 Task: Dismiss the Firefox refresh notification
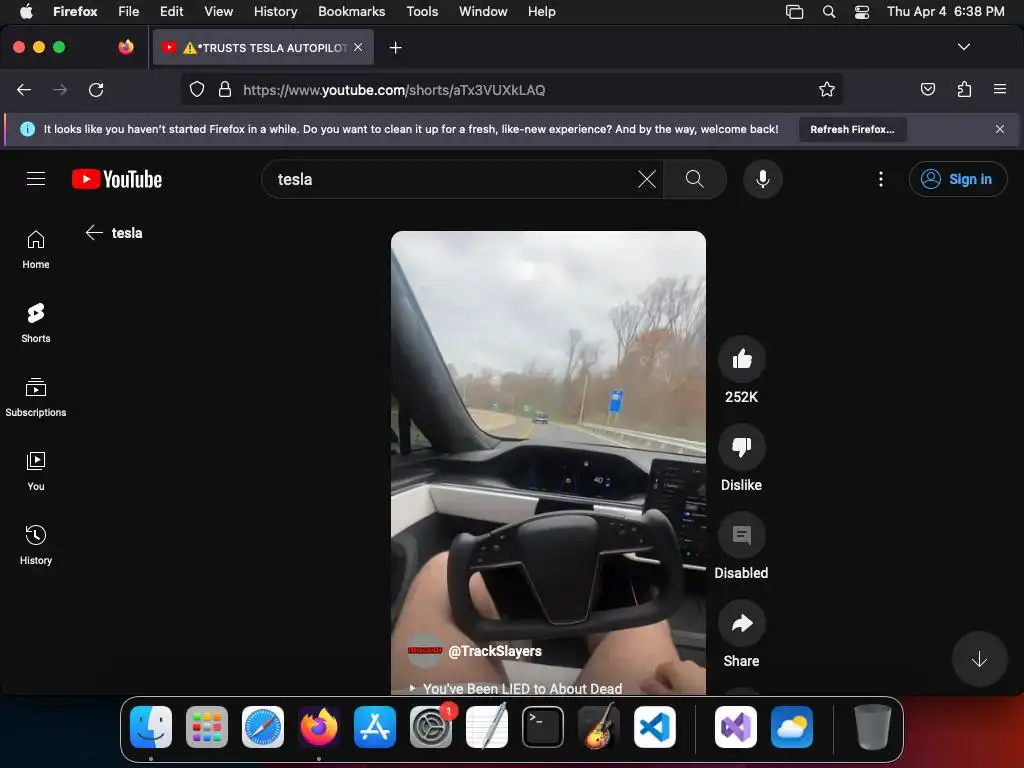click(1000, 129)
